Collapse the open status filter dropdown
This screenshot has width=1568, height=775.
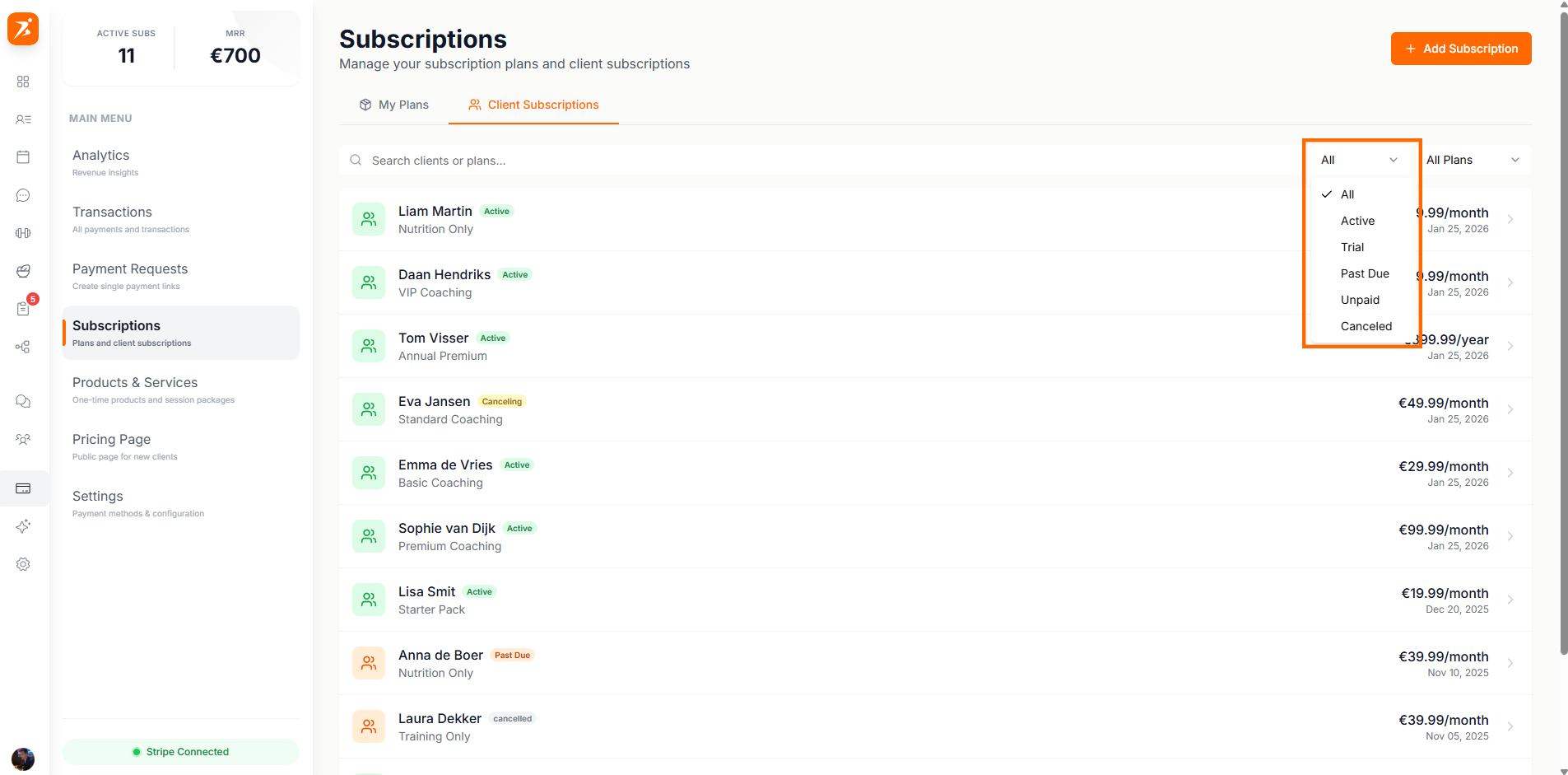click(x=1356, y=160)
